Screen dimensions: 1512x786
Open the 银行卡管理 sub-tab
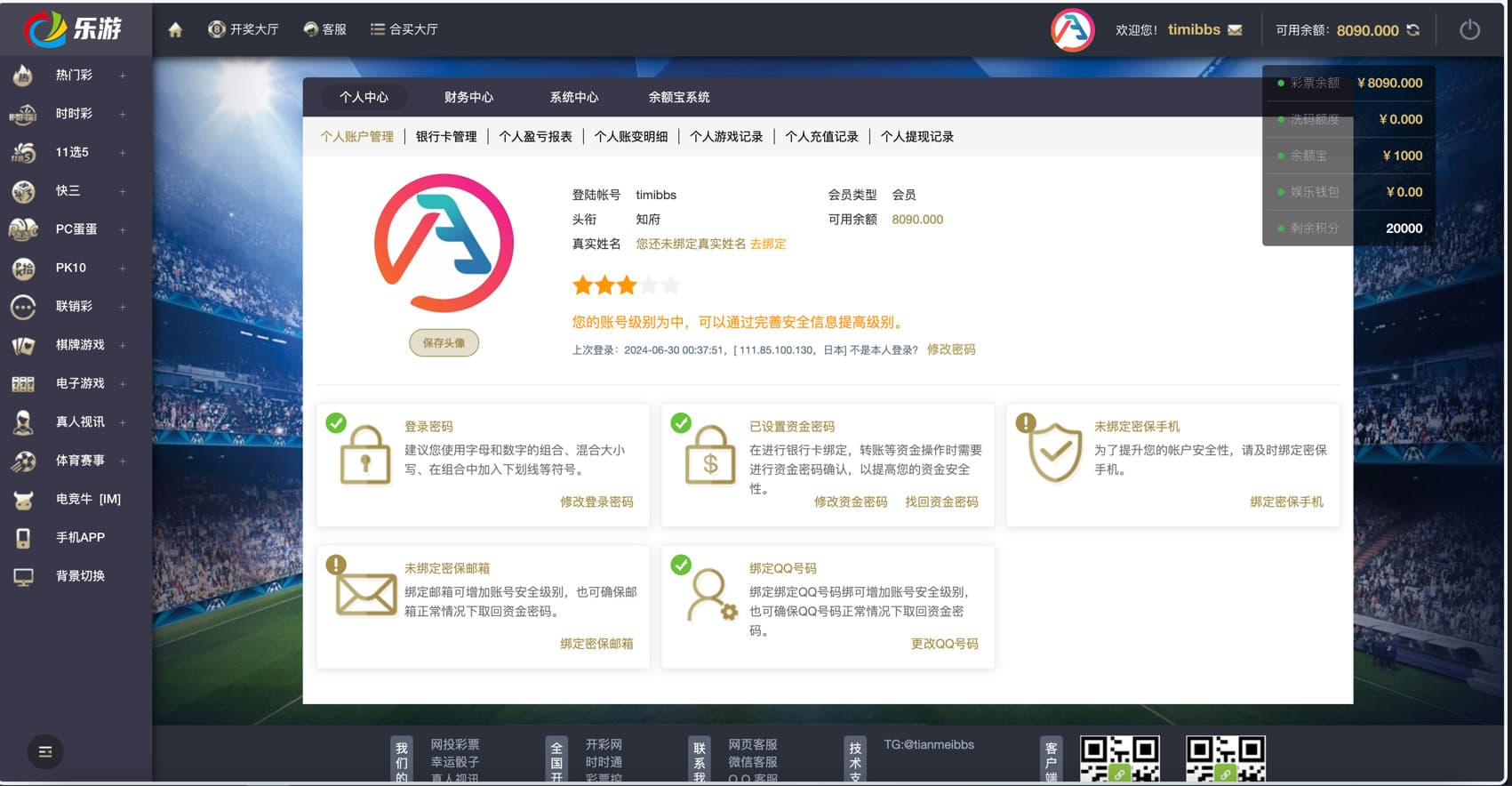click(x=446, y=137)
